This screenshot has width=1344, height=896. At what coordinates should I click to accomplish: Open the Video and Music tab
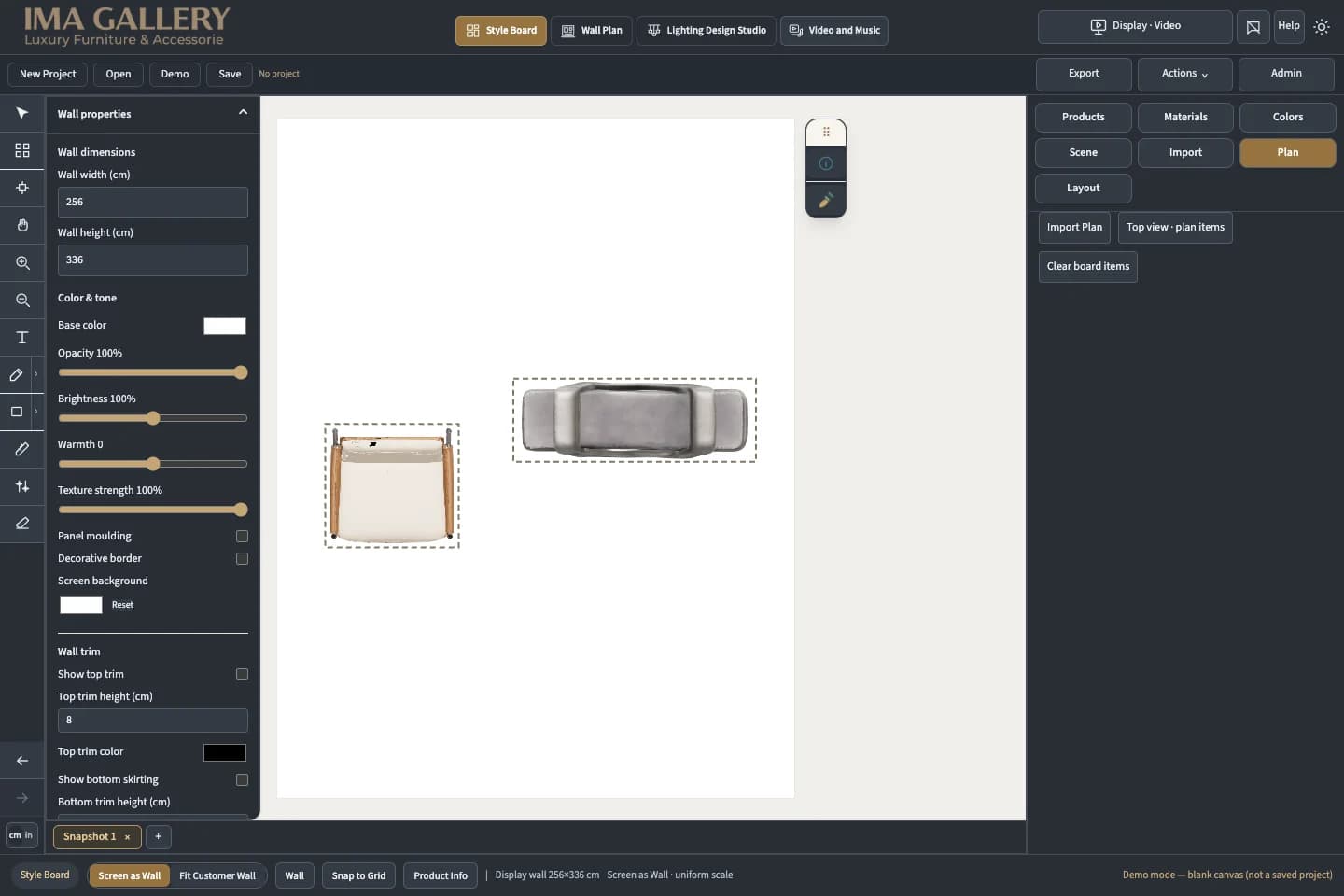pyautogui.click(x=834, y=31)
